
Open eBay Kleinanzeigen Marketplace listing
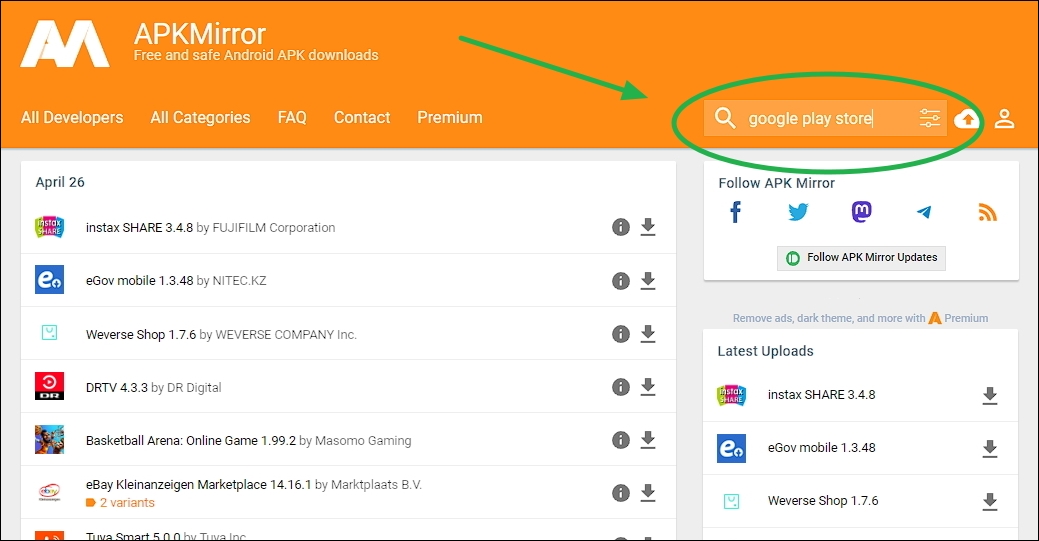[x=198, y=485]
